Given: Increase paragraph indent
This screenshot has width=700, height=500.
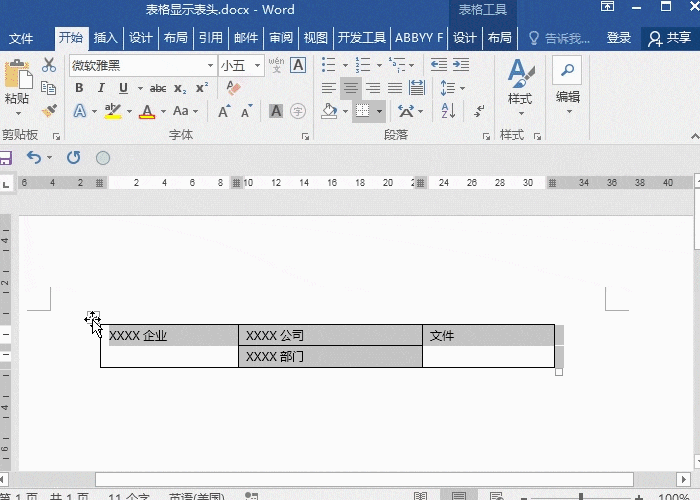Looking at the screenshot, I should (461, 65).
